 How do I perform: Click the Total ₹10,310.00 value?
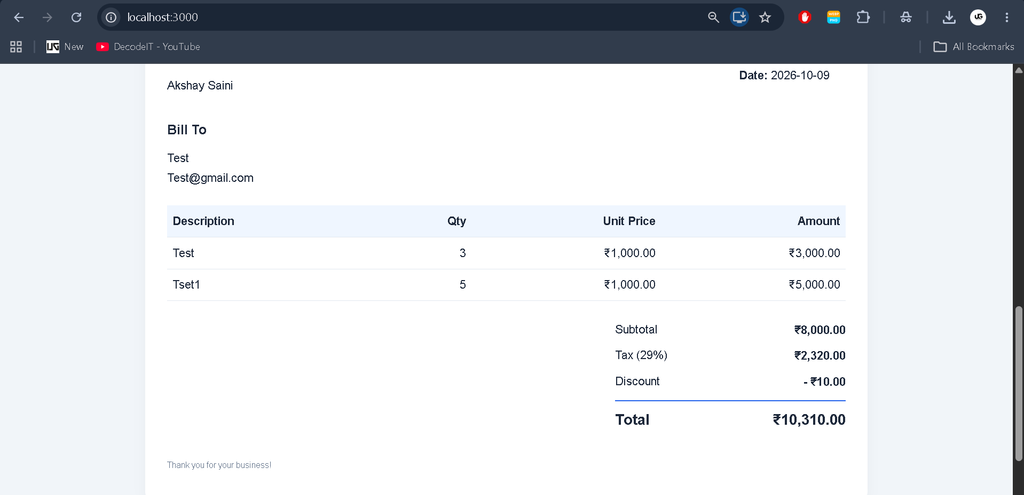809,420
